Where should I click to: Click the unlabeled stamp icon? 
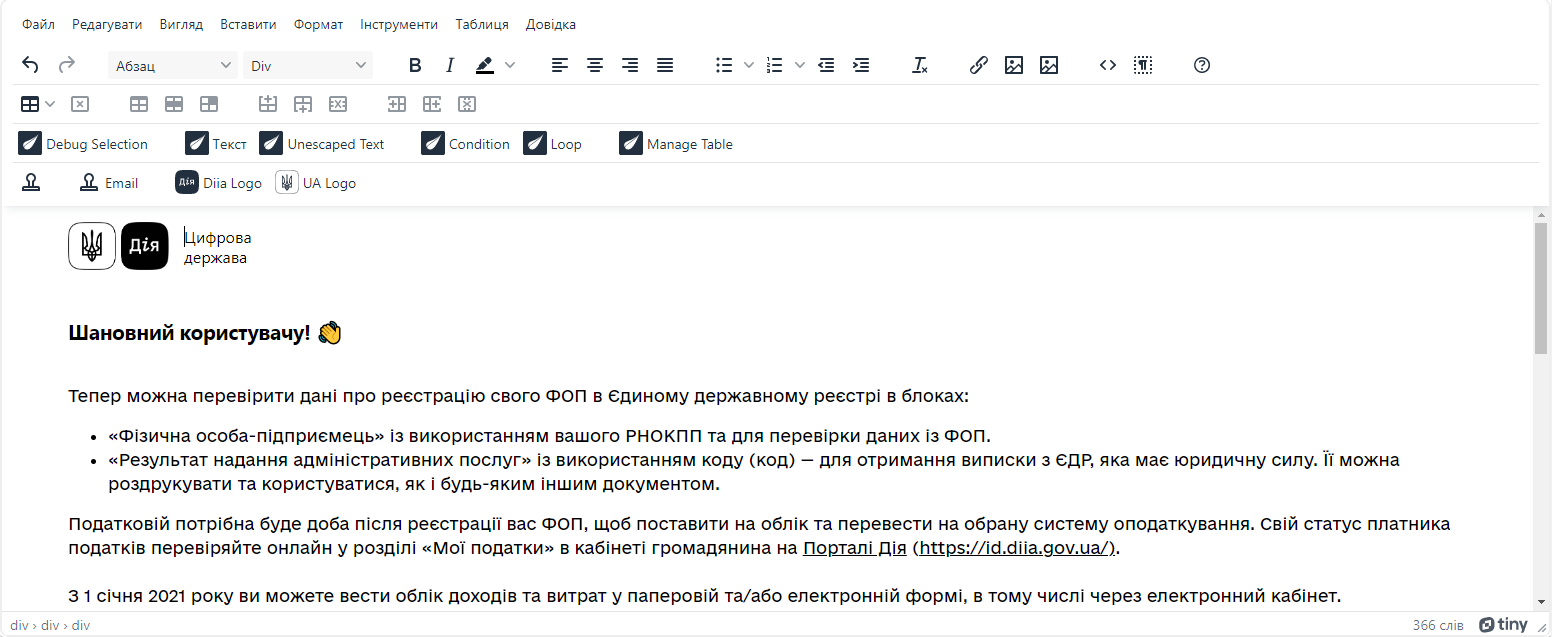click(x=32, y=183)
